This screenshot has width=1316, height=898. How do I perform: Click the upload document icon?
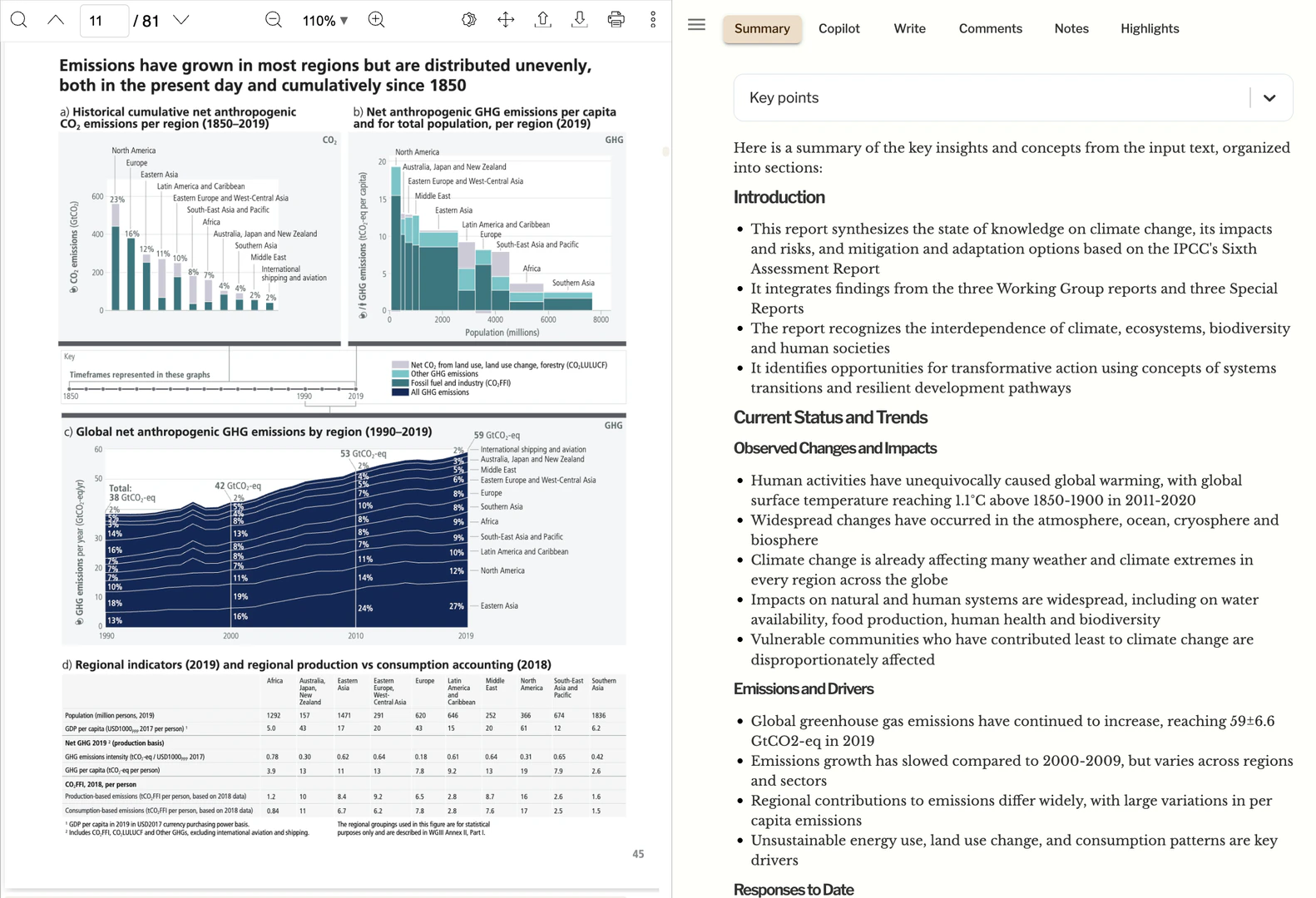click(x=542, y=20)
